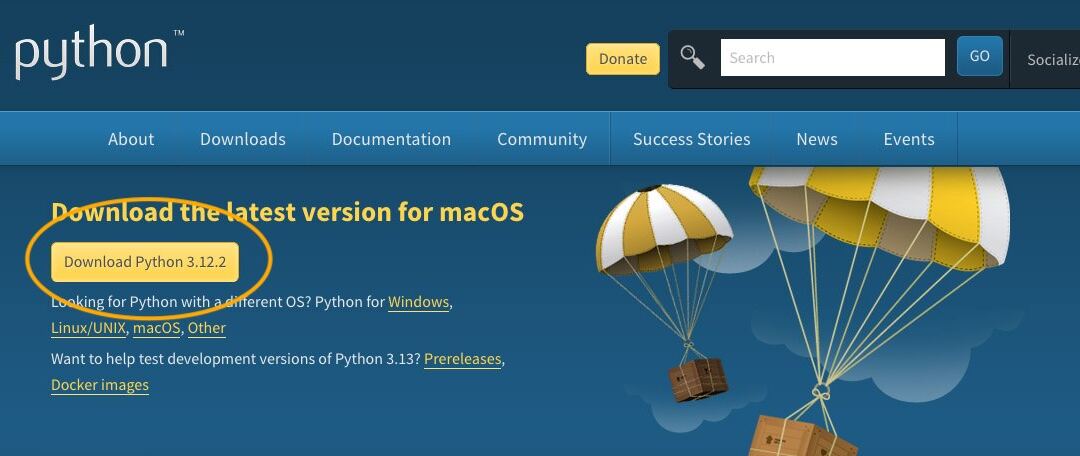
Task: Open the Community navigation item
Action: (542, 139)
